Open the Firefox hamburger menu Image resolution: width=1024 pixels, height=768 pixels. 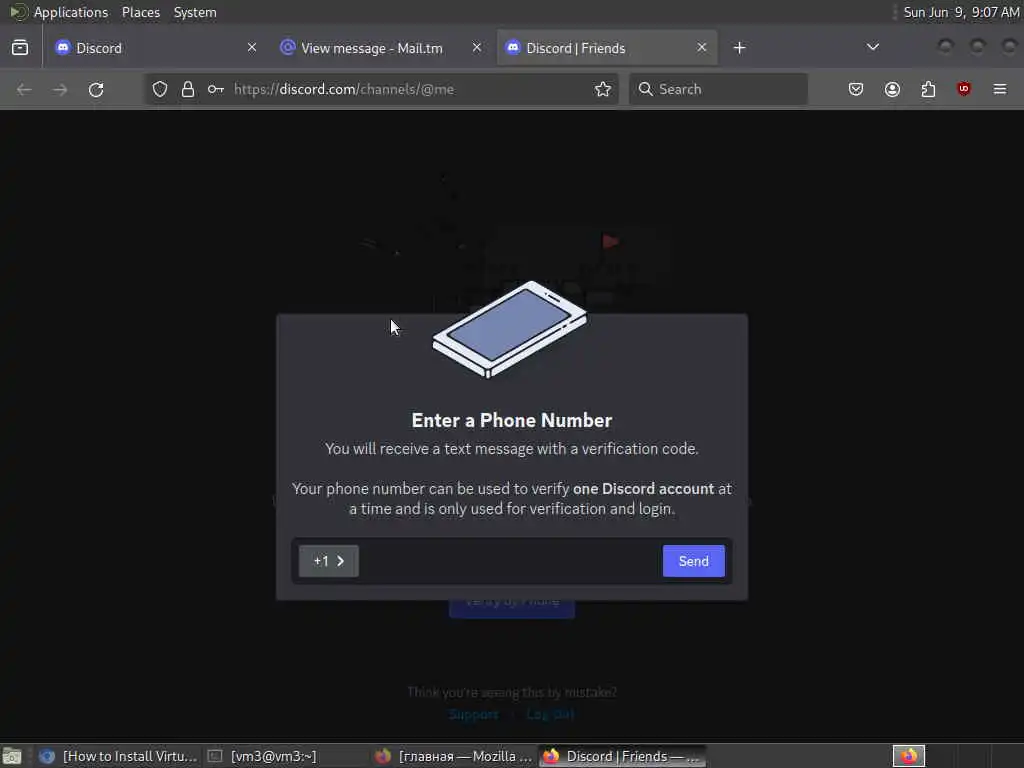(x=1000, y=89)
